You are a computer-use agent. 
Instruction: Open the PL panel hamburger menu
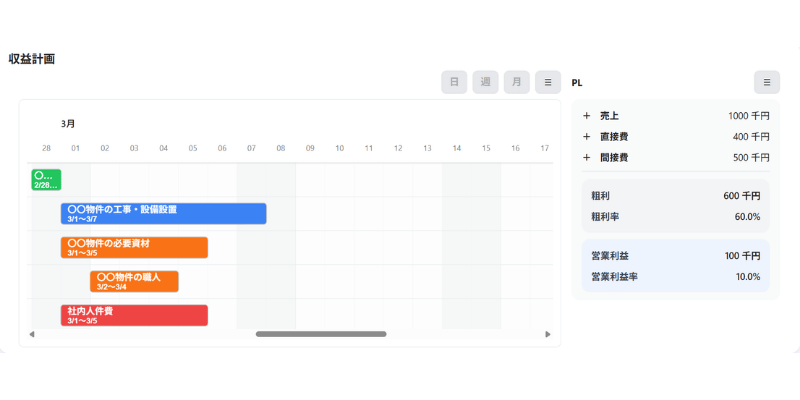pos(766,82)
